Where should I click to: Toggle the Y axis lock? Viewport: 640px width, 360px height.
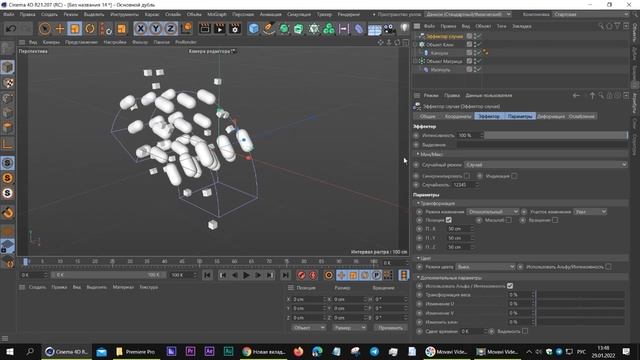(156, 29)
